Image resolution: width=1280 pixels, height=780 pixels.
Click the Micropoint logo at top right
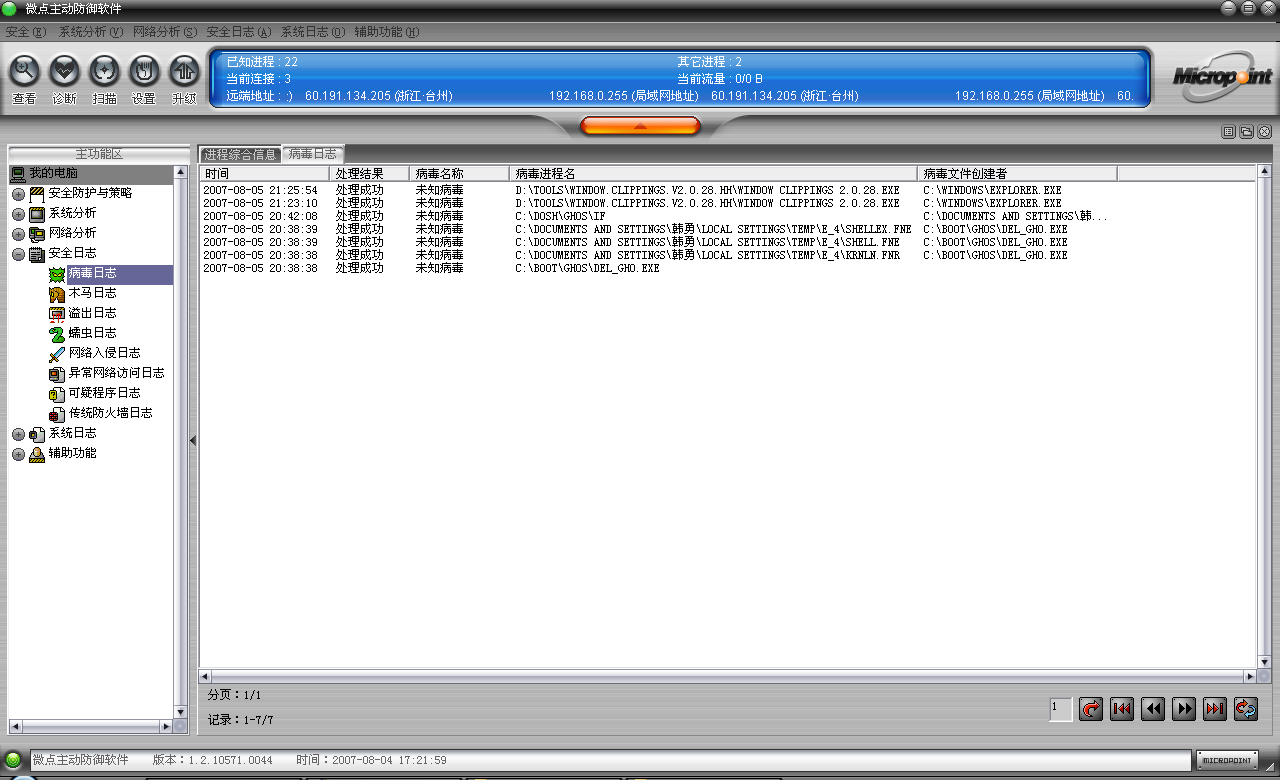pos(1224,79)
